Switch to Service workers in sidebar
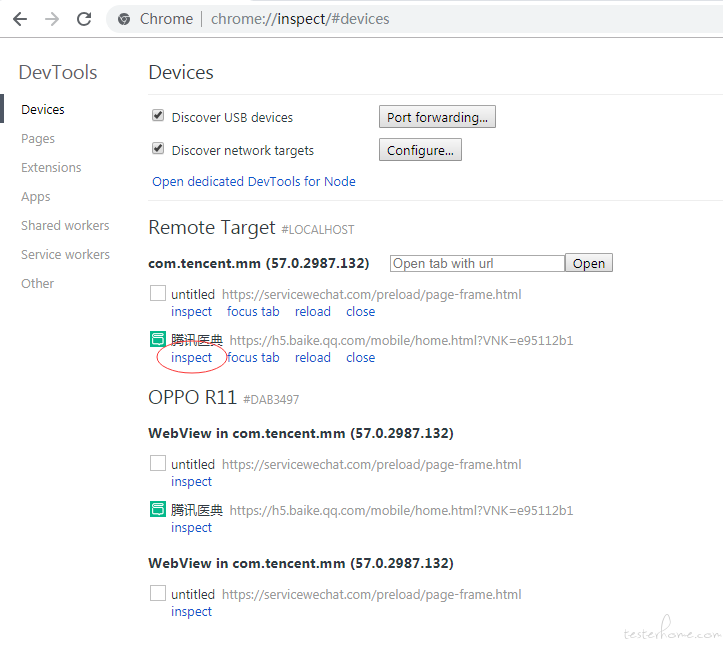Image resolution: width=723 pixels, height=649 pixels. pos(65,254)
